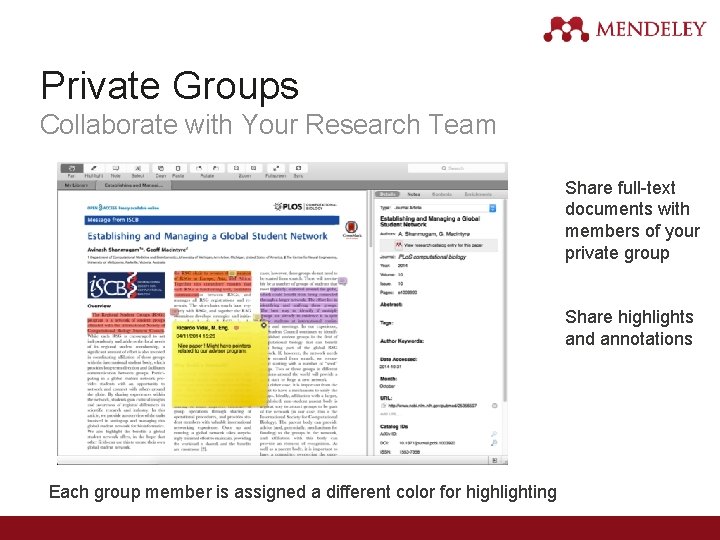Click the Author Keywords field
The image size is (720, 540).
[x=402, y=341]
